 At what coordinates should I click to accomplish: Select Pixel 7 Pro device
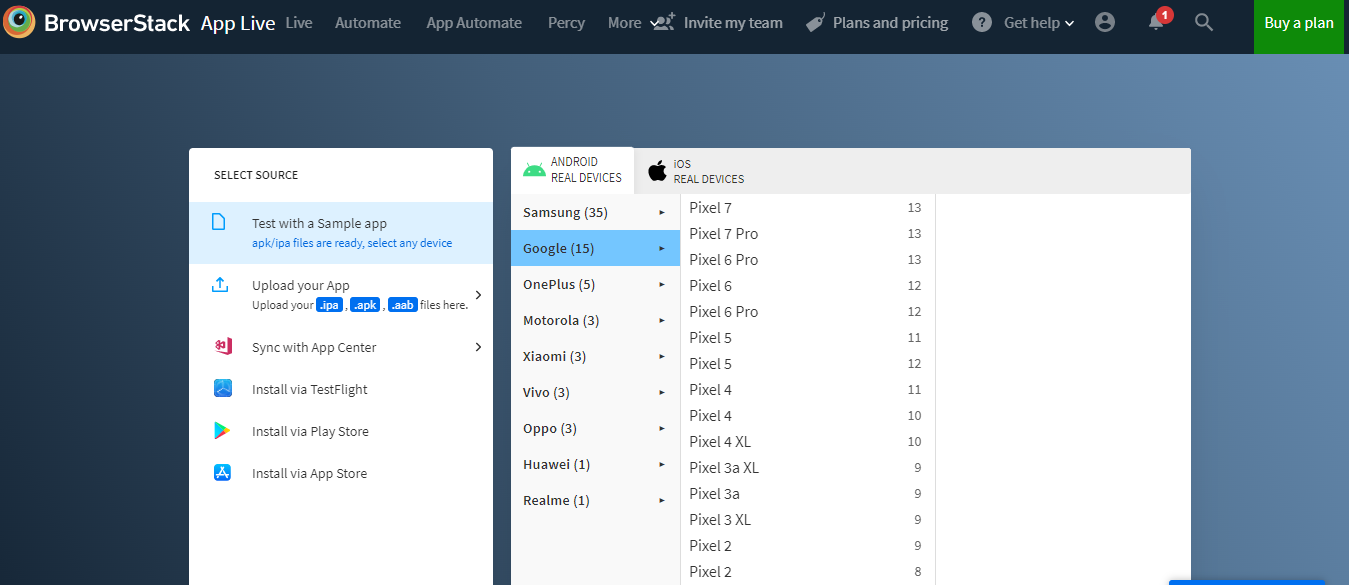point(724,233)
